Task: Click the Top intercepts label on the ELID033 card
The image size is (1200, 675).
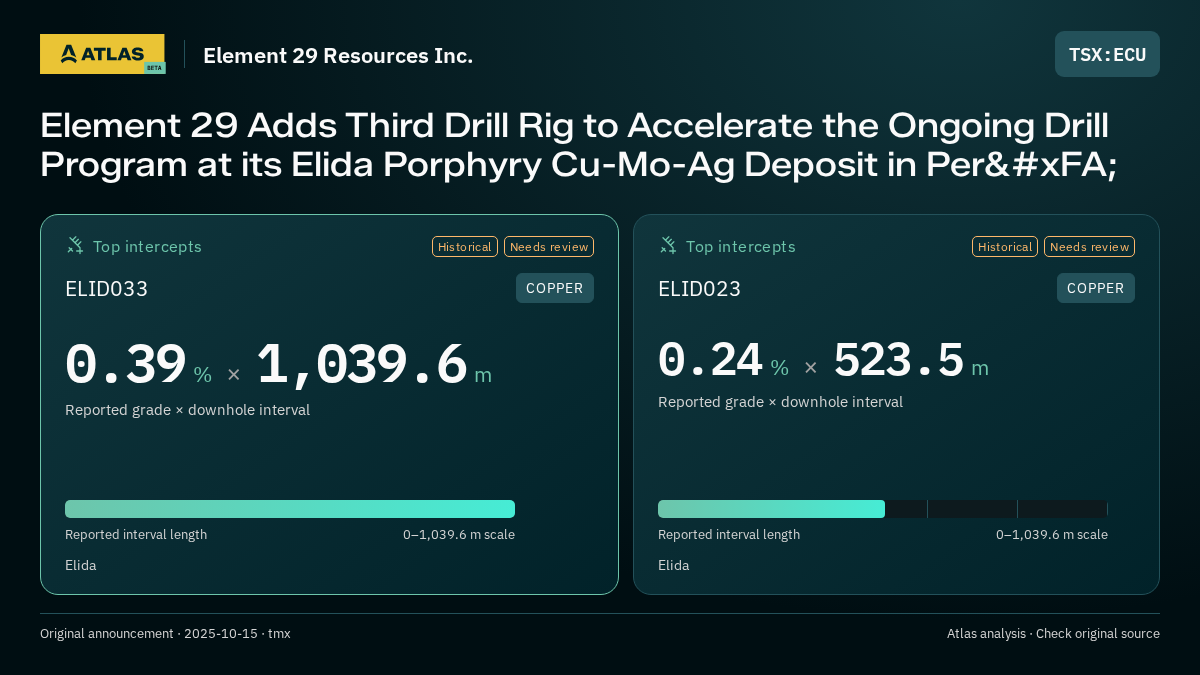Action: point(147,246)
